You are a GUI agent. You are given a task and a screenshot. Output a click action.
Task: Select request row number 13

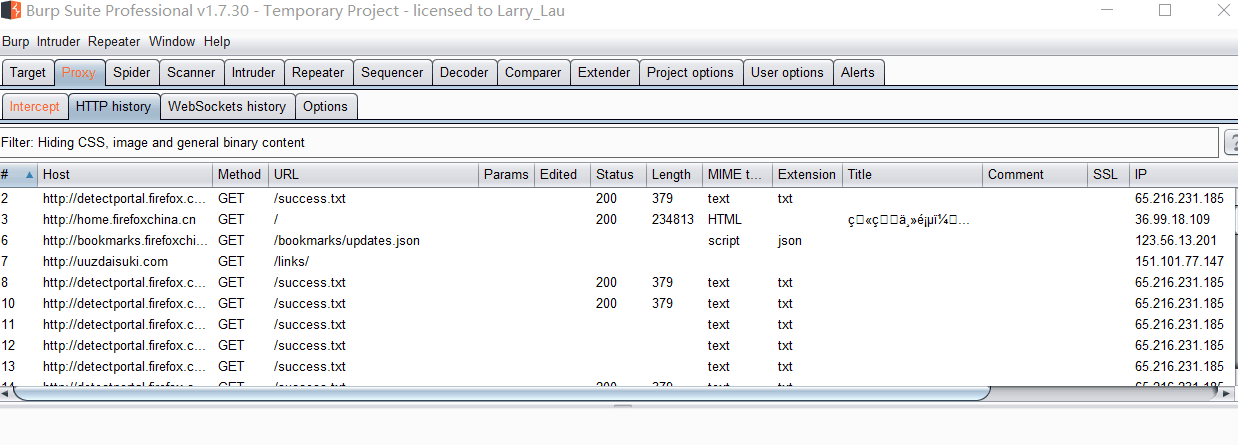coord(619,366)
